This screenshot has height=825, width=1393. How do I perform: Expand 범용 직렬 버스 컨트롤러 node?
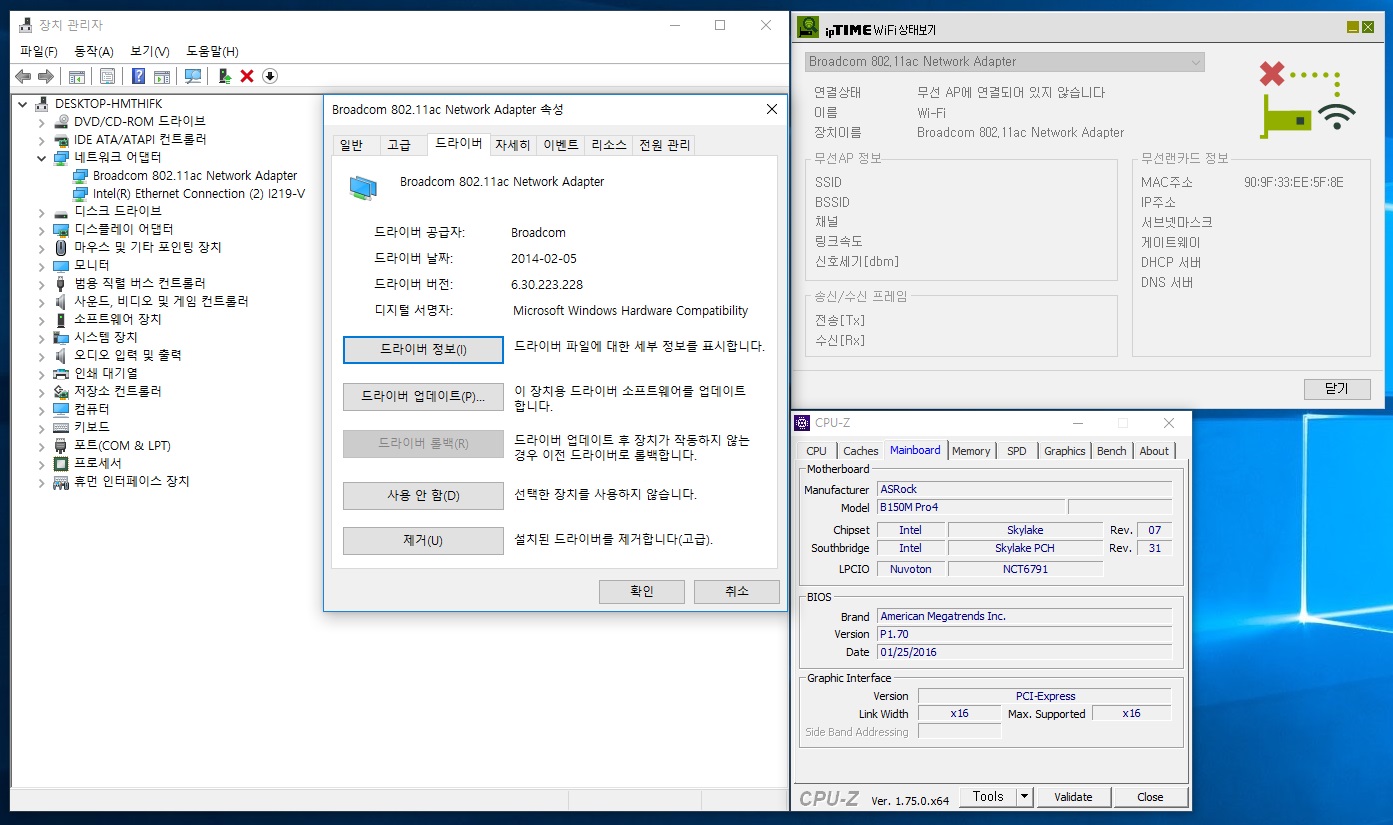click(42, 283)
